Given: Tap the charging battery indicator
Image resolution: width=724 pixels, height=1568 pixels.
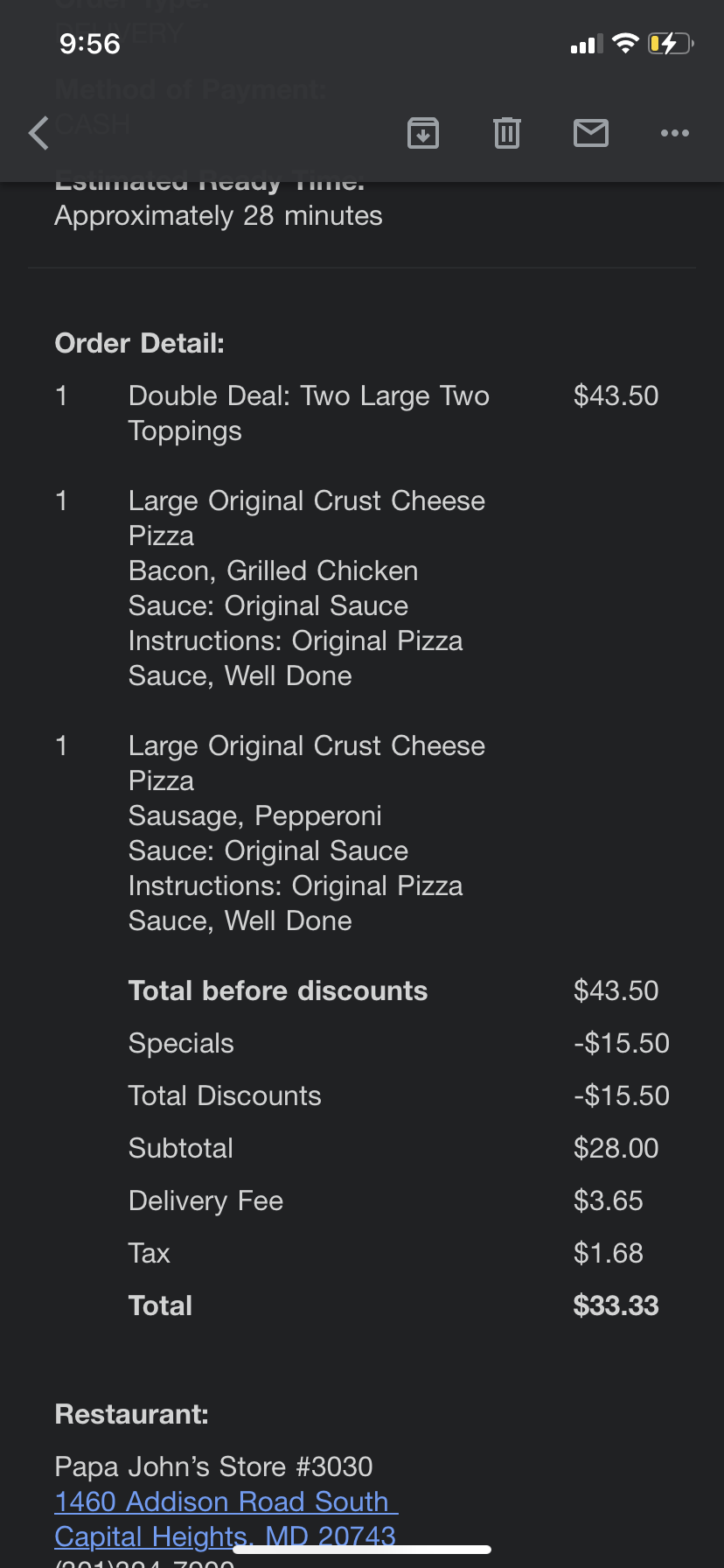Looking at the screenshot, I should click(x=670, y=43).
